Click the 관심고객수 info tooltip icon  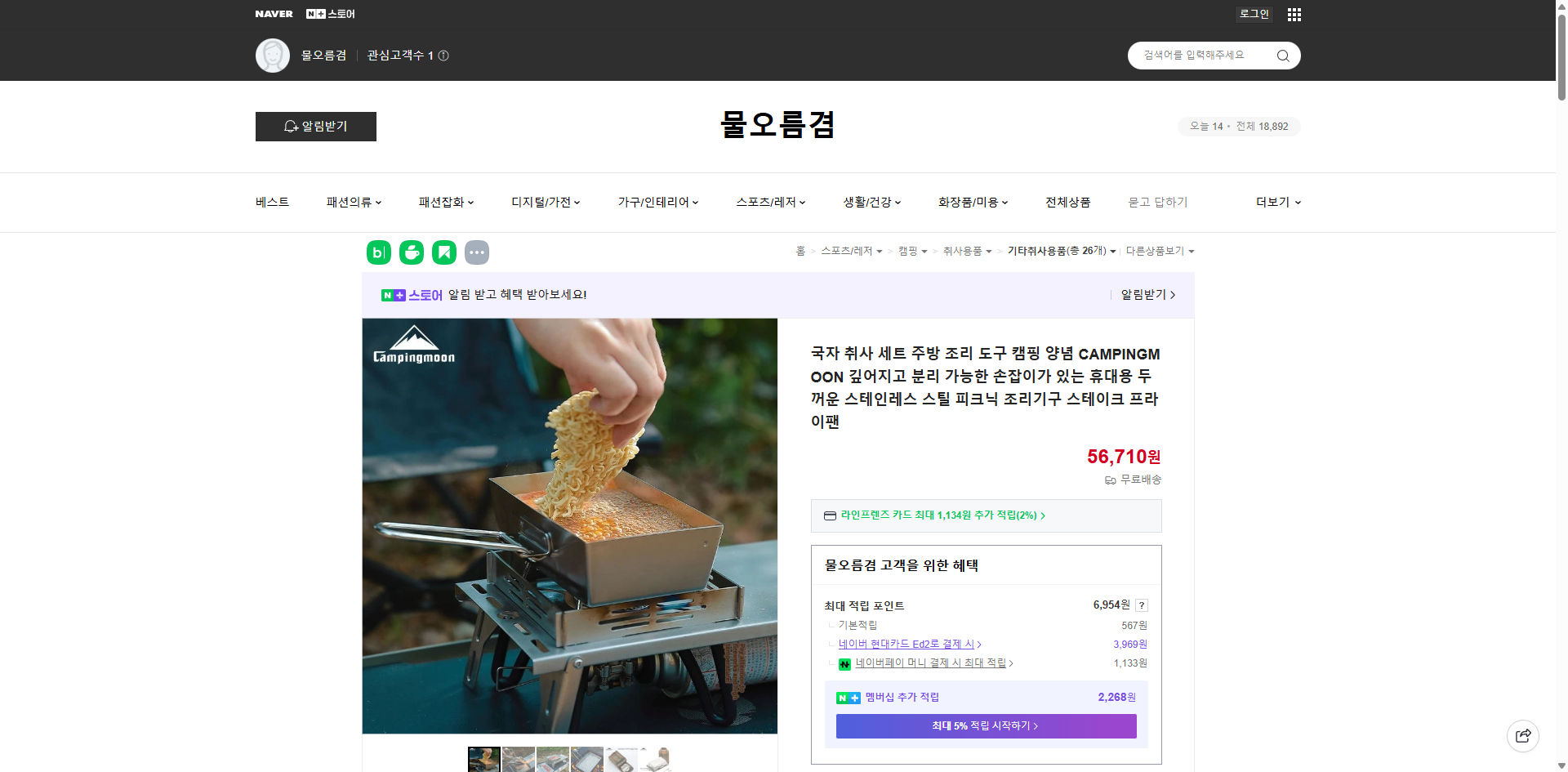coord(443,56)
